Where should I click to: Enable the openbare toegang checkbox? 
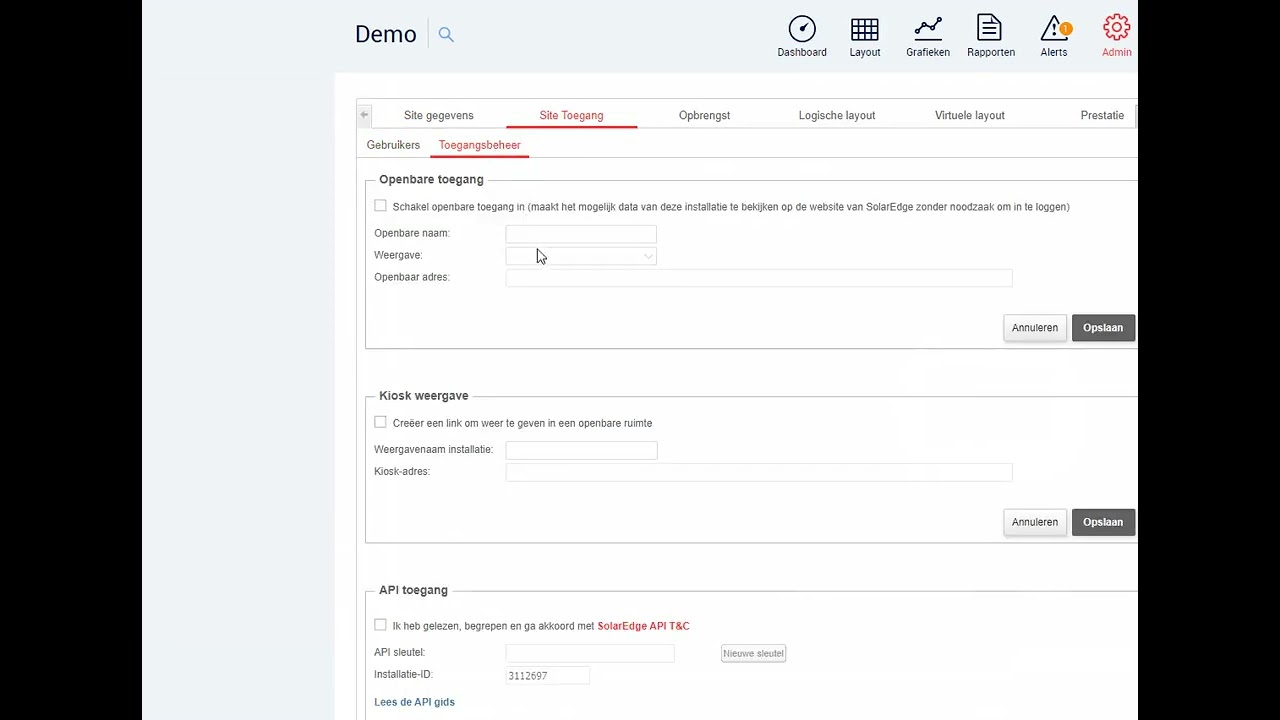tap(380, 206)
